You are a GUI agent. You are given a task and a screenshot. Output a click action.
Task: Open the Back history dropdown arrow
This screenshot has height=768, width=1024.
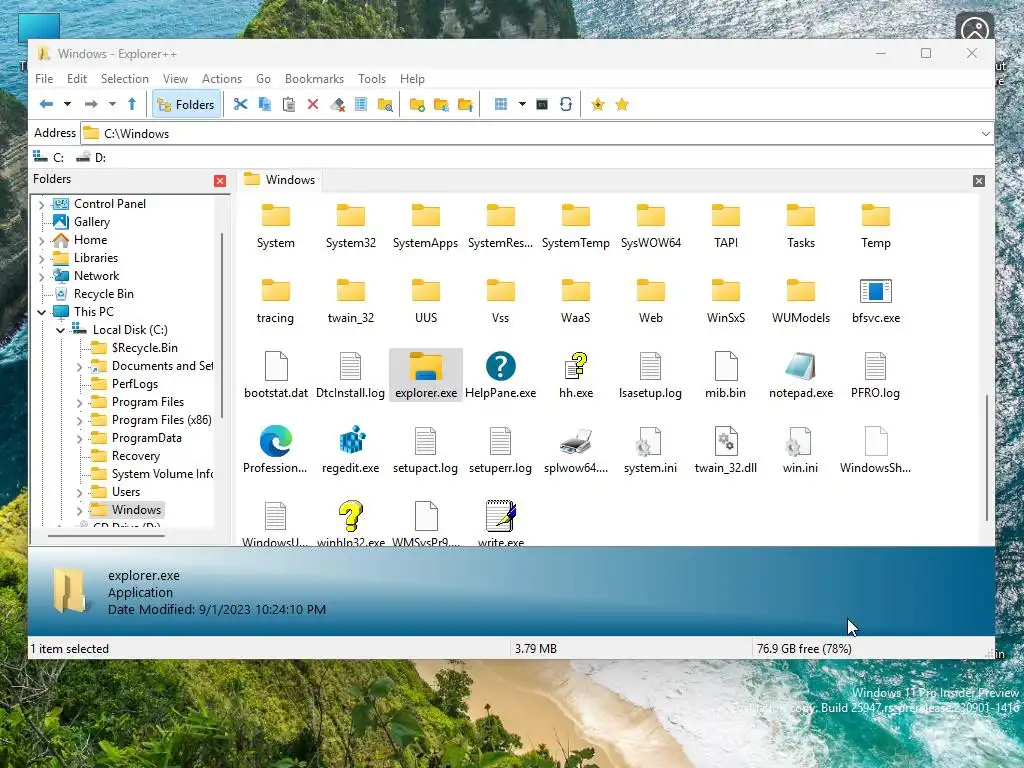(67, 104)
